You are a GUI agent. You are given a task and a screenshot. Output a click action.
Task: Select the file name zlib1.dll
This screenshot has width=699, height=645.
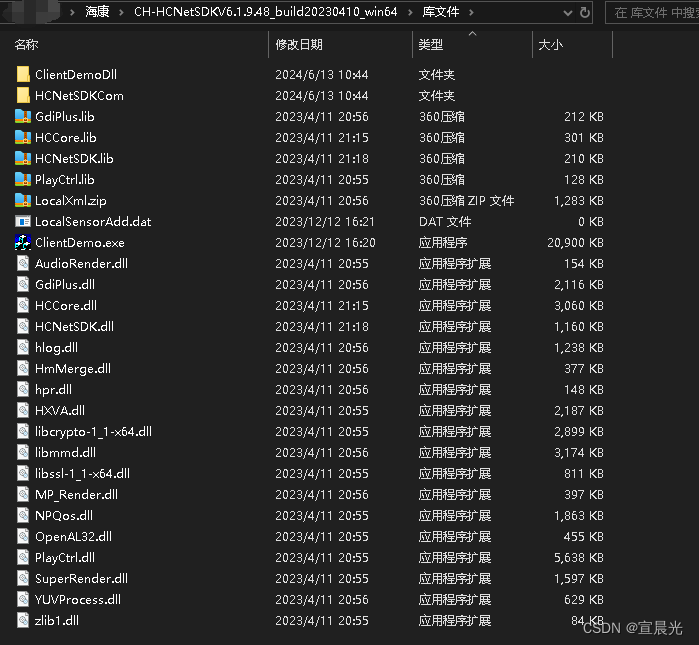(57, 620)
